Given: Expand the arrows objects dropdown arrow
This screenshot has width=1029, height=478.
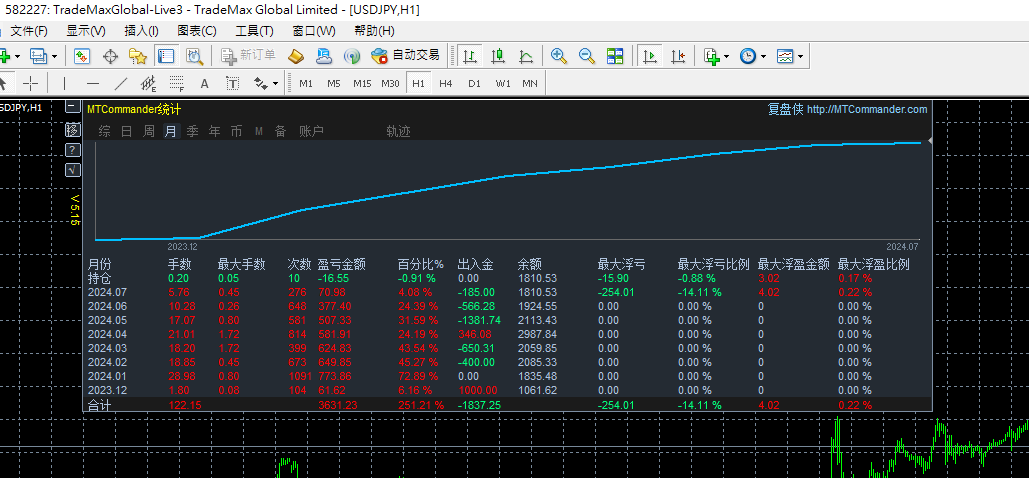Looking at the screenshot, I should [275, 83].
